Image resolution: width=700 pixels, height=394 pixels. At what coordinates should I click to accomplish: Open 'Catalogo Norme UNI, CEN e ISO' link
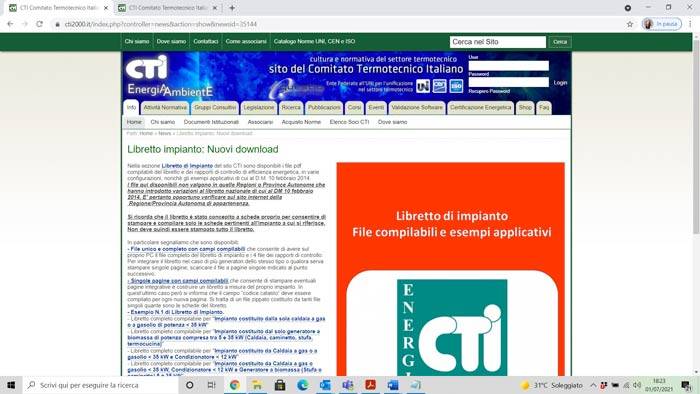click(314, 41)
